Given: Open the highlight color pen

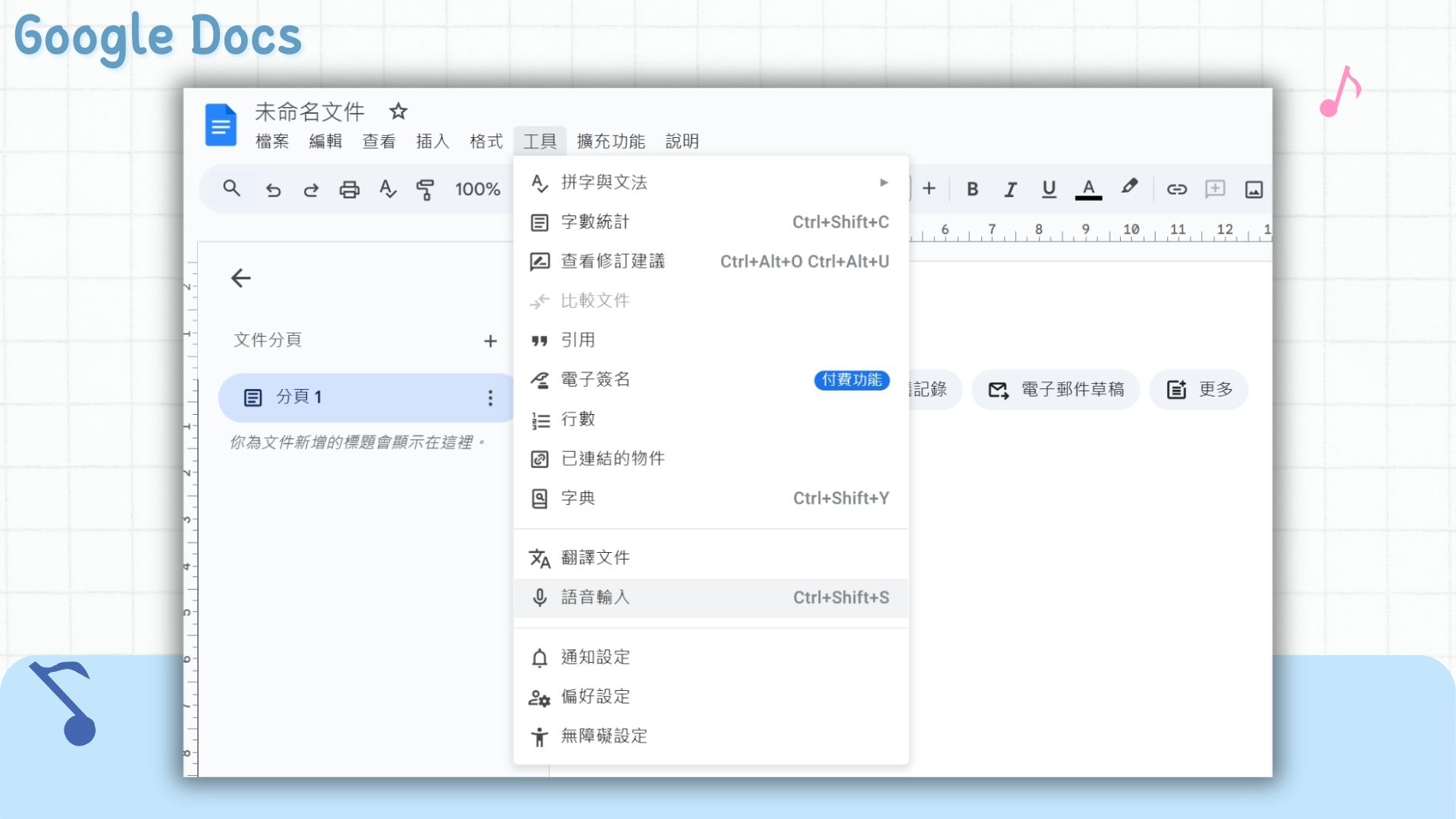Looking at the screenshot, I should click(1129, 188).
